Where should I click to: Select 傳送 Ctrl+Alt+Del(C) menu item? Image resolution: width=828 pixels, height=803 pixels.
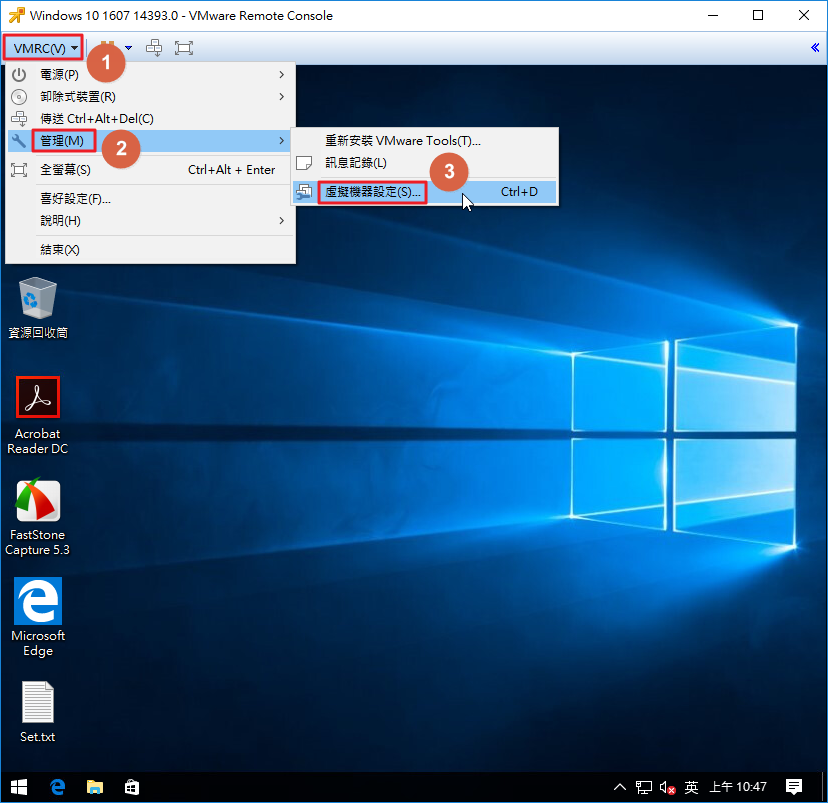(x=150, y=119)
